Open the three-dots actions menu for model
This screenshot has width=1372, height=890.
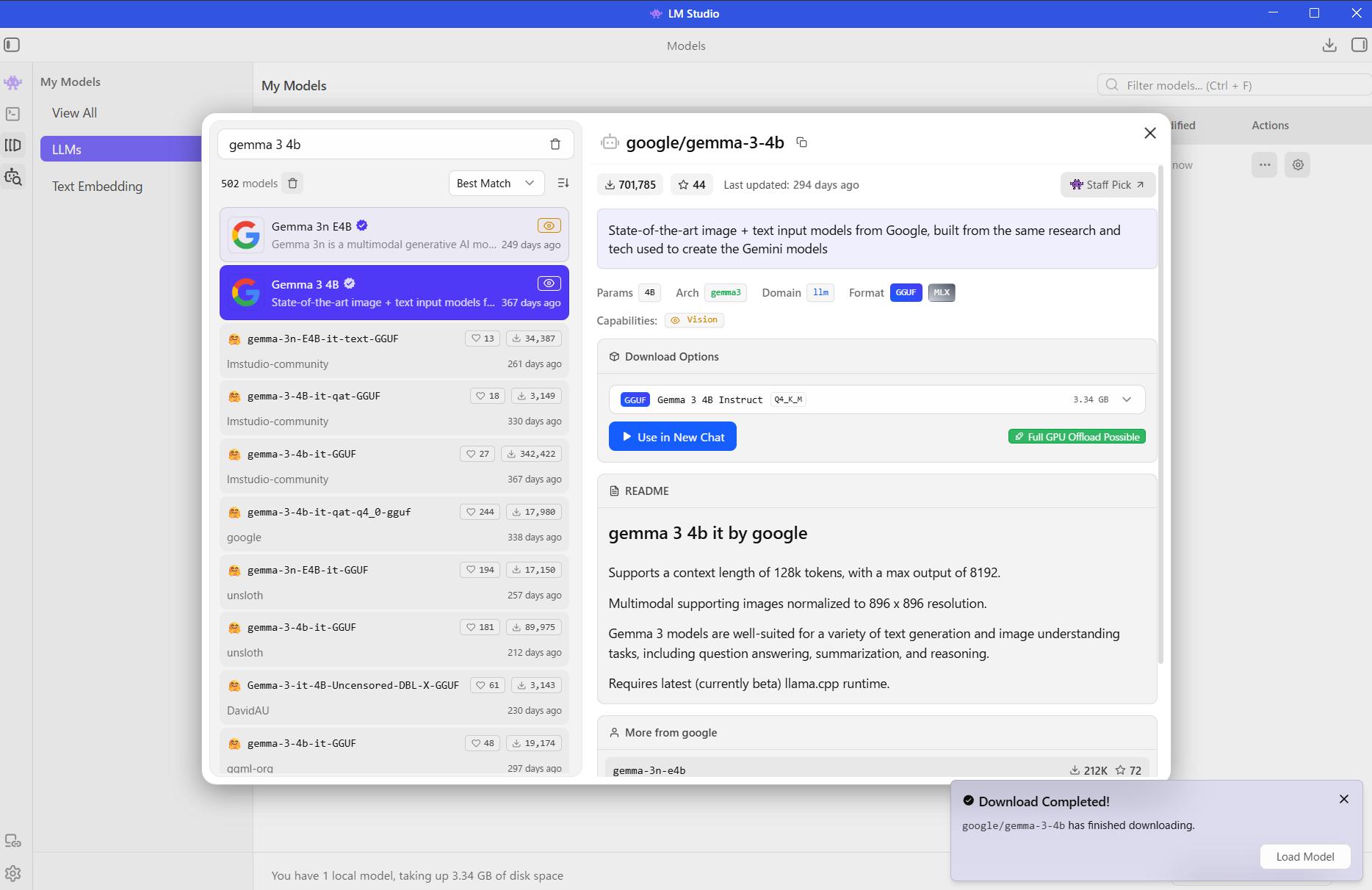coord(1264,164)
